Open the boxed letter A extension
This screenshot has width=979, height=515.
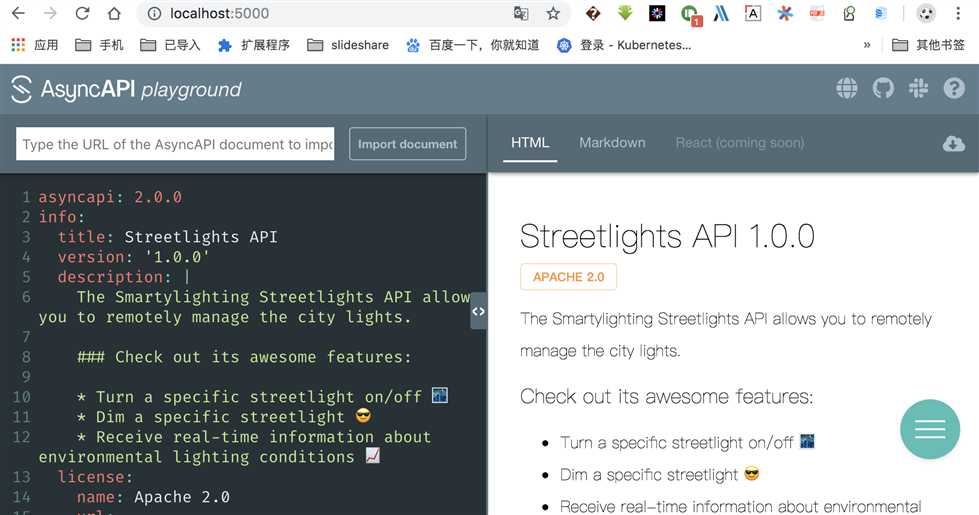(753, 13)
